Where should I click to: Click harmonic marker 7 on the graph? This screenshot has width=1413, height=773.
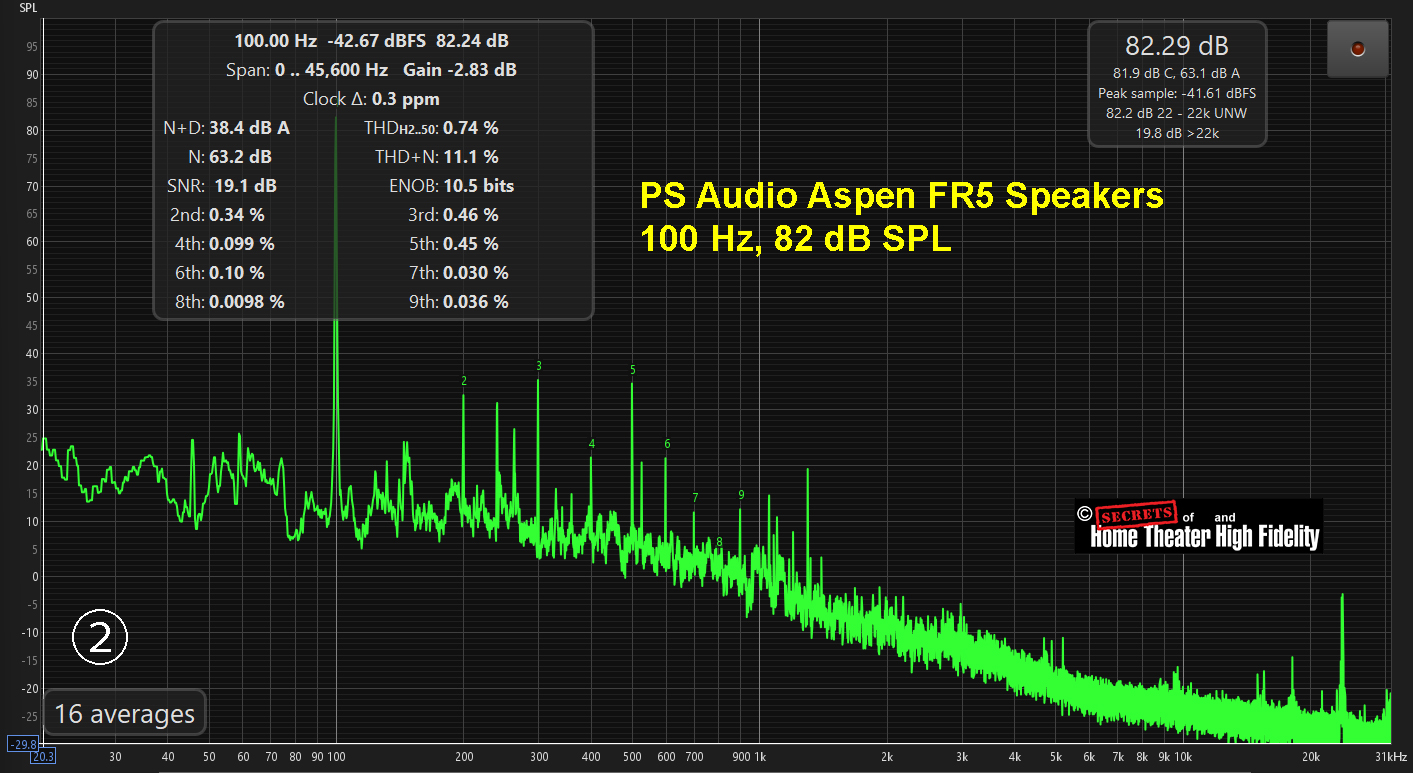[x=695, y=498]
